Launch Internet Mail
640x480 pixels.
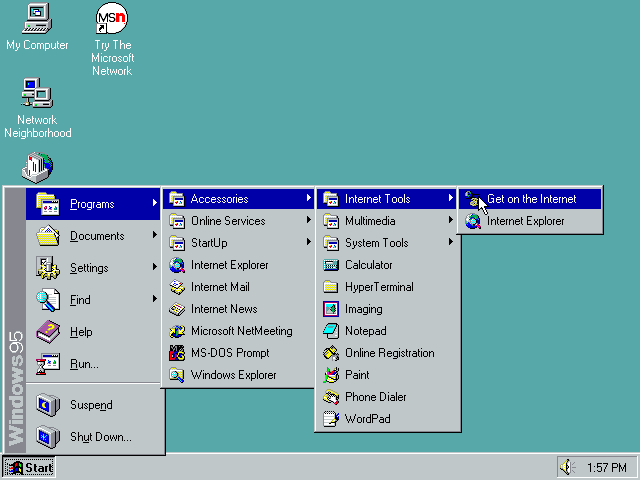tap(238, 287)
